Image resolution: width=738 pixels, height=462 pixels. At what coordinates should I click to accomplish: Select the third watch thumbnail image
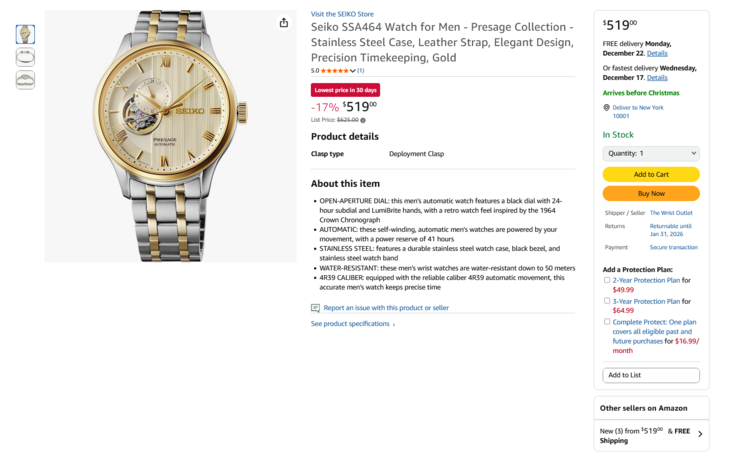[25, 80]
